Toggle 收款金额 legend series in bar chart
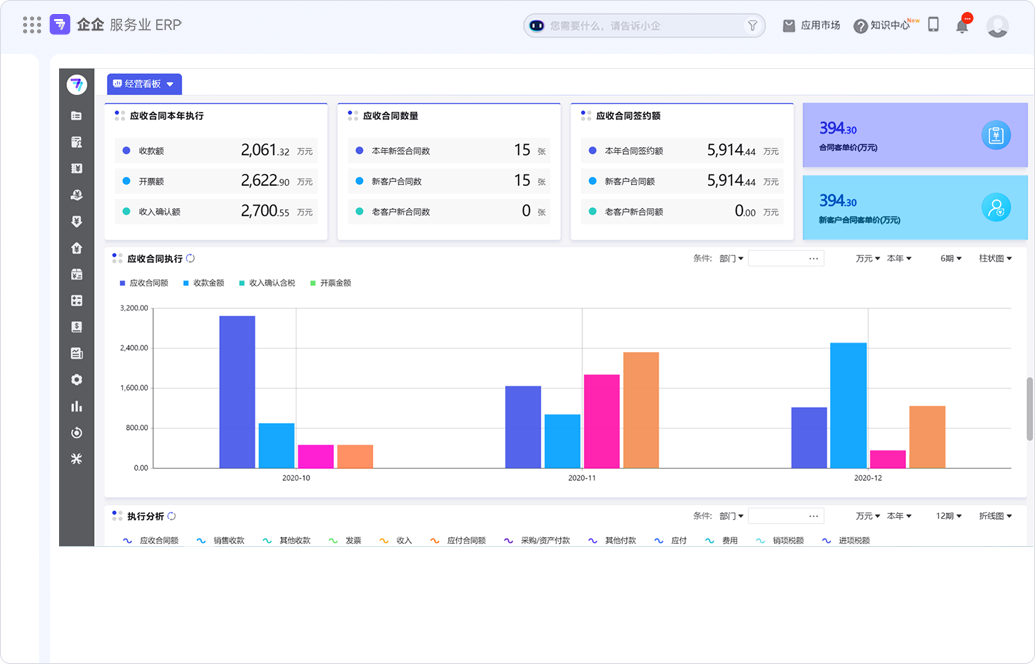 pyautogui.click(x=203, y=283)
